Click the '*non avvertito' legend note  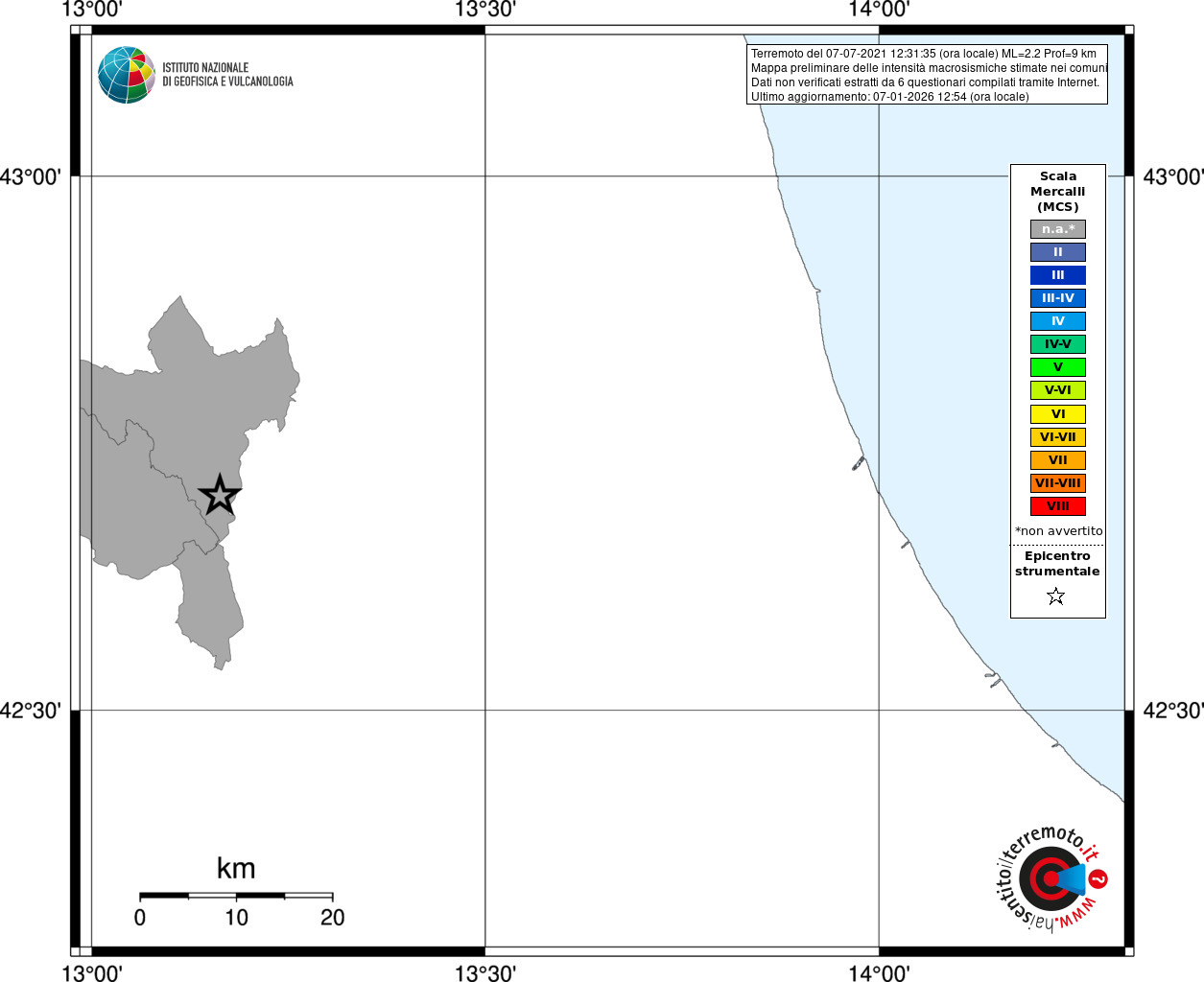[1058, 531]
